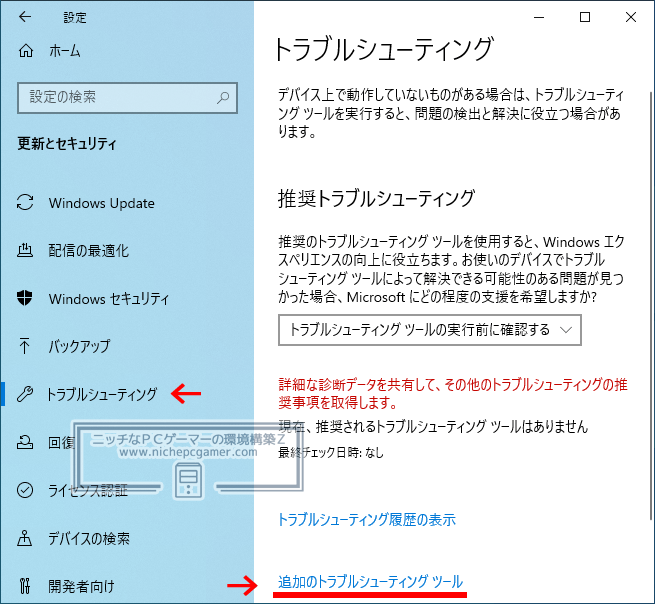Click the 更新とセキュリティ heading
Screen dimensions: 655x604
[x=67, y=144]
